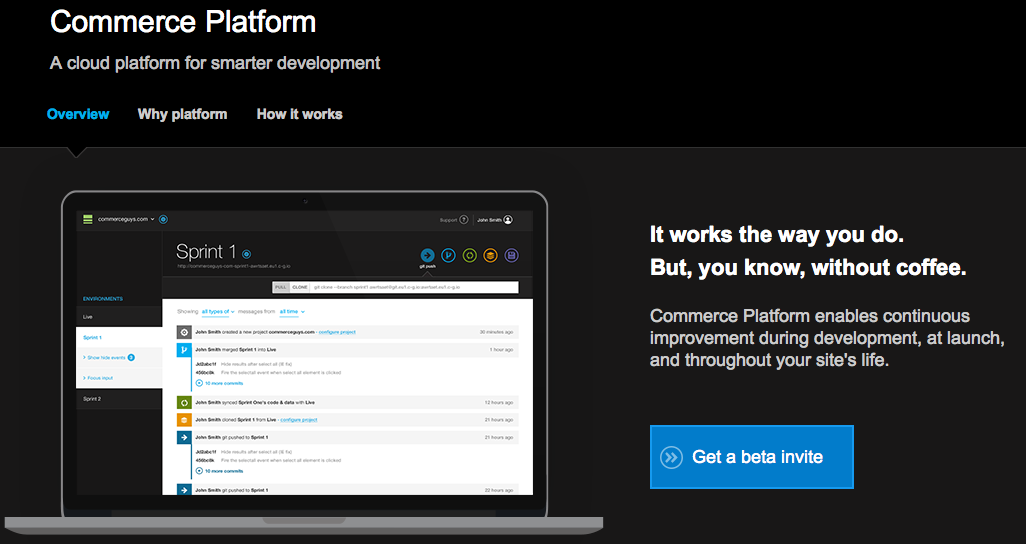Image resolution: width=1026 pixels, height=544 pixels.
Task: Click the Get a beta invite button
Action: coord(751,457)
